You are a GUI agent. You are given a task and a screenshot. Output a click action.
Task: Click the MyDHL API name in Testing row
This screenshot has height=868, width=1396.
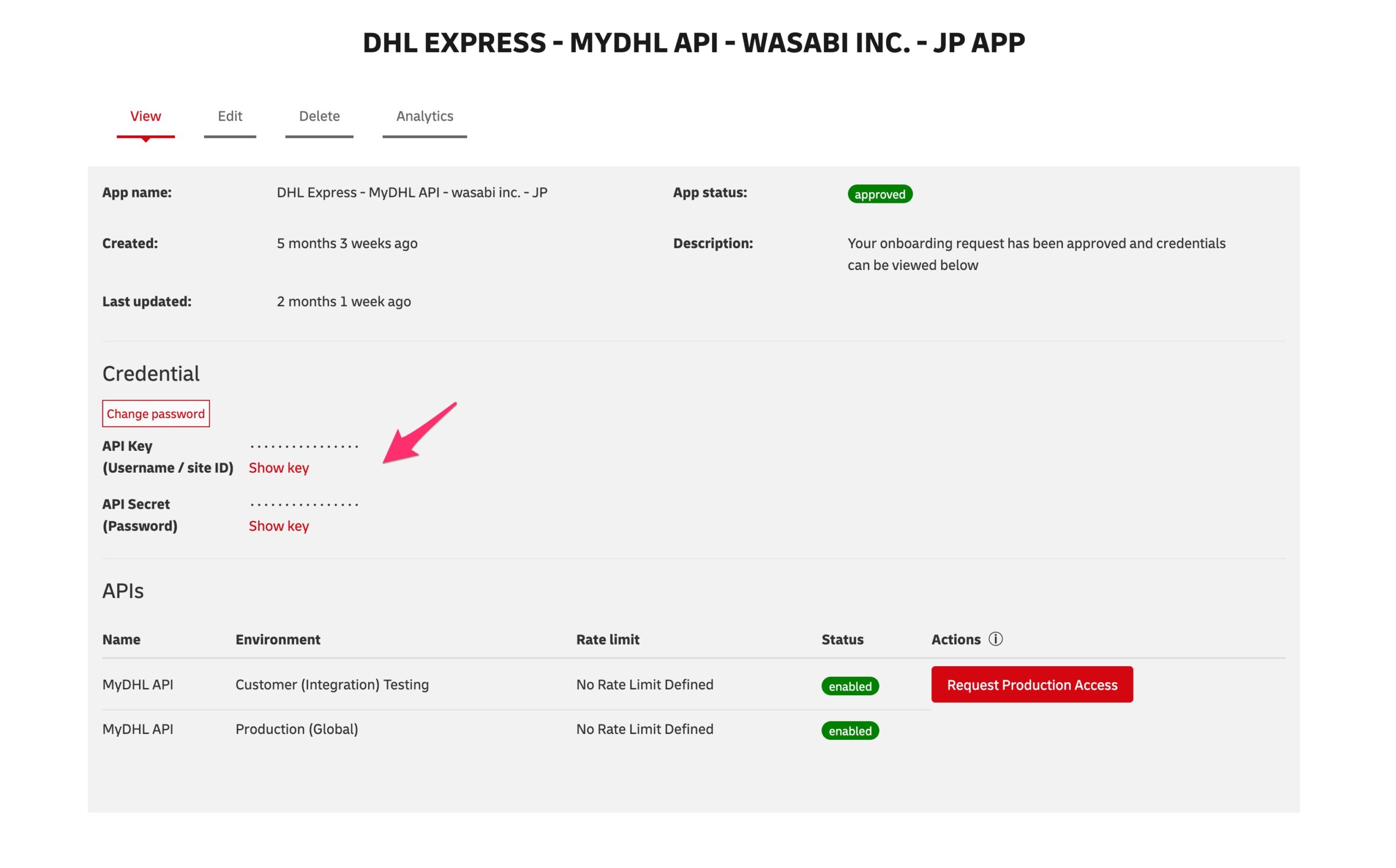tap(137, 684)
